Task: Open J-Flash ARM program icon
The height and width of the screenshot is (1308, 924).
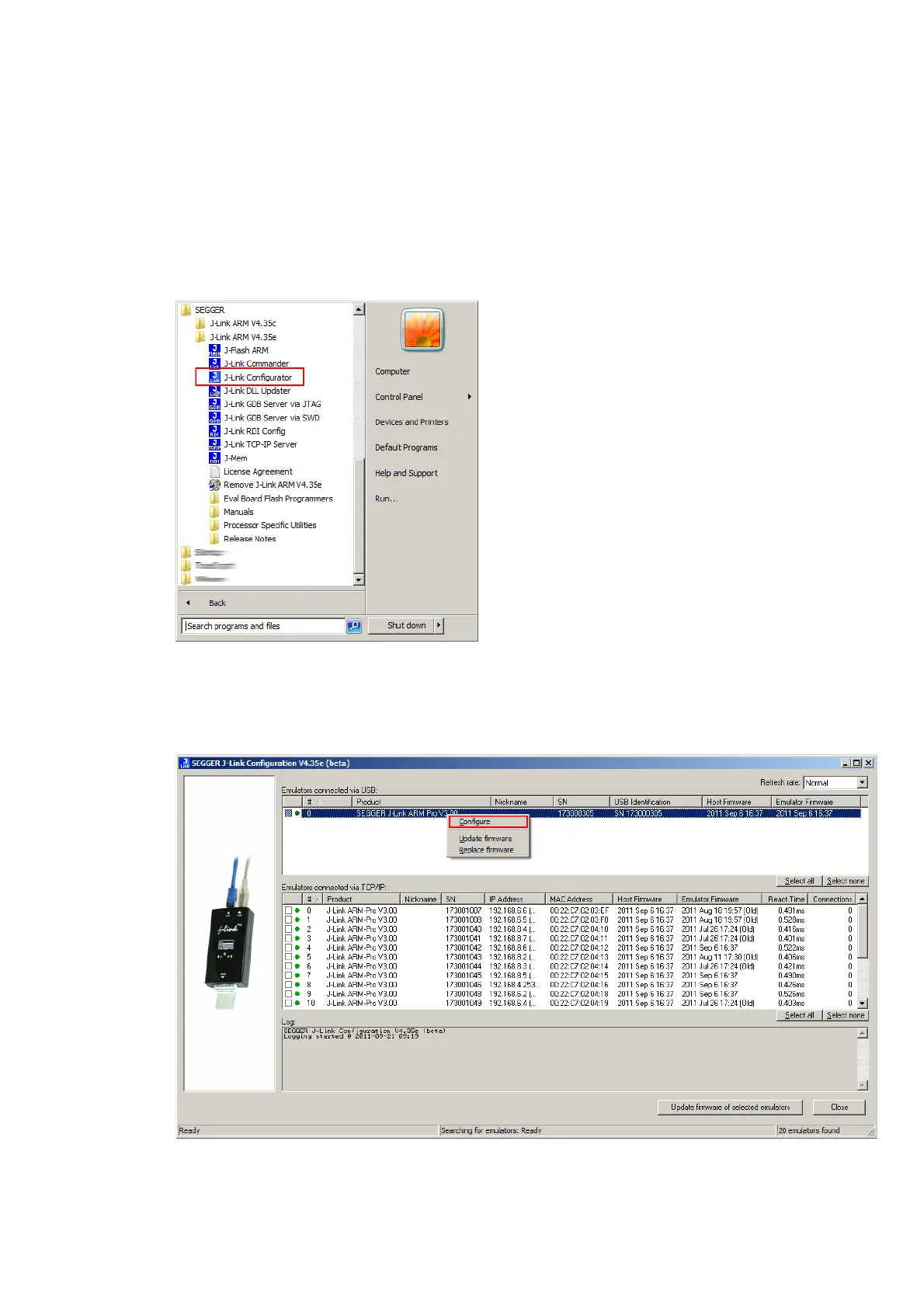Action: click(x=214, y=350)
